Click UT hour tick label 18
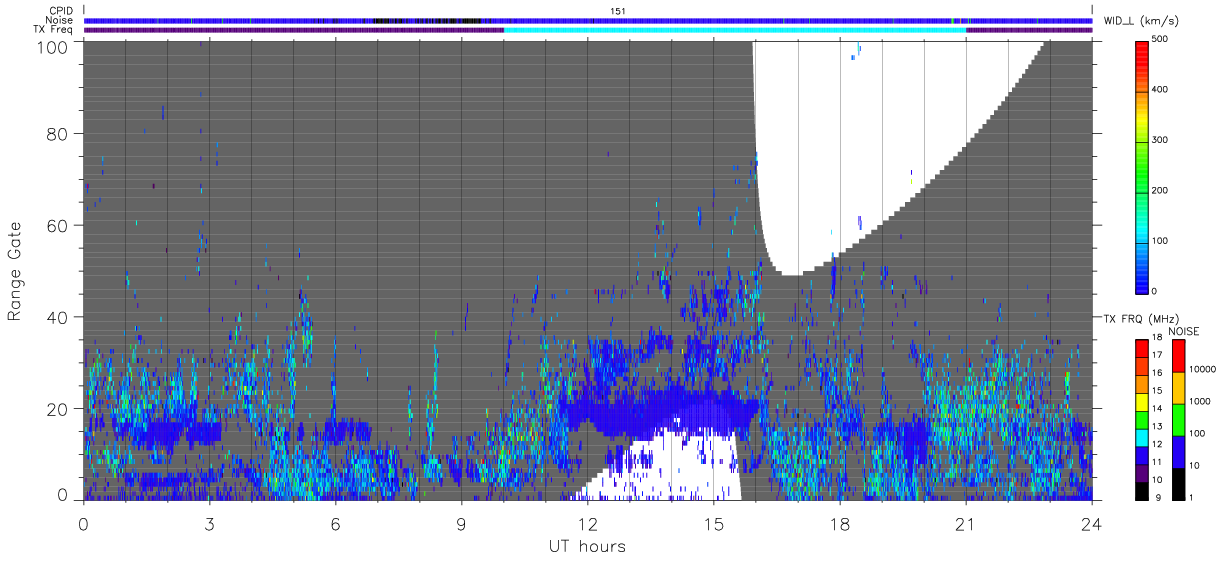 click(840, 524)
